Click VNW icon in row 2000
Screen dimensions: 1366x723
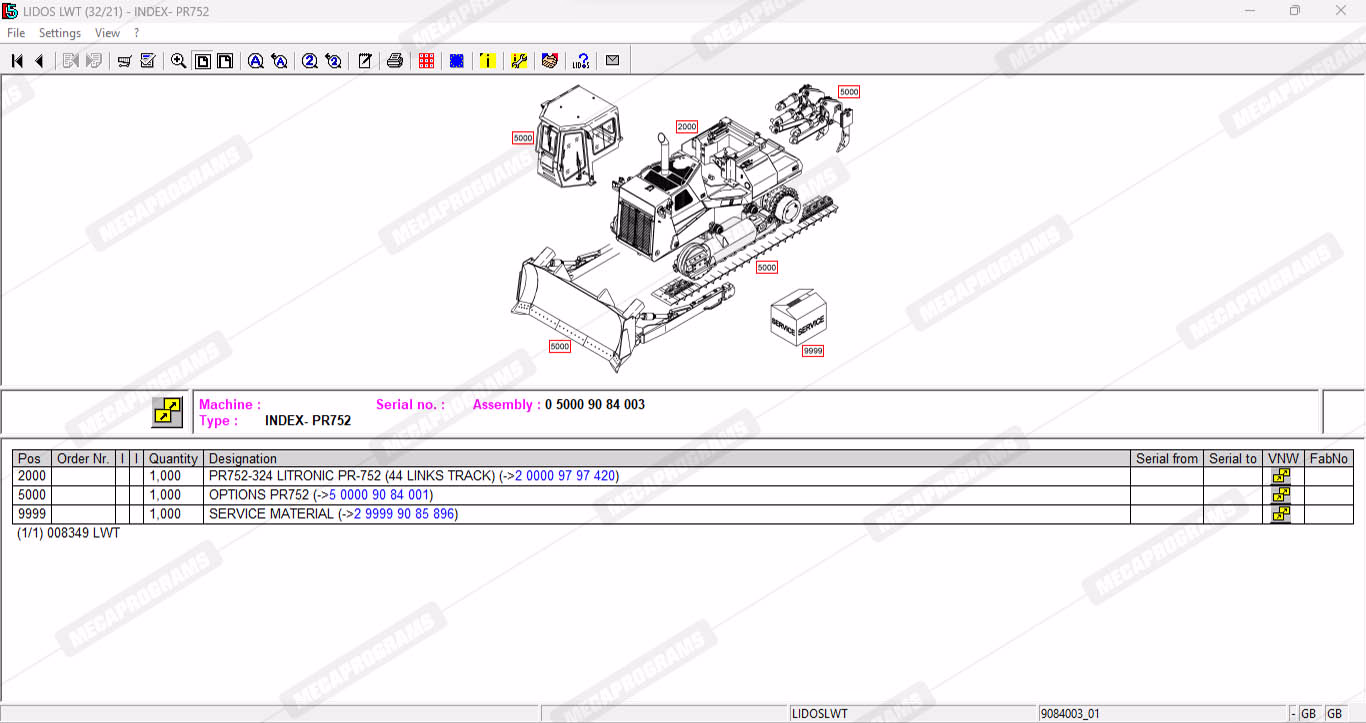tap(1281, 476)
